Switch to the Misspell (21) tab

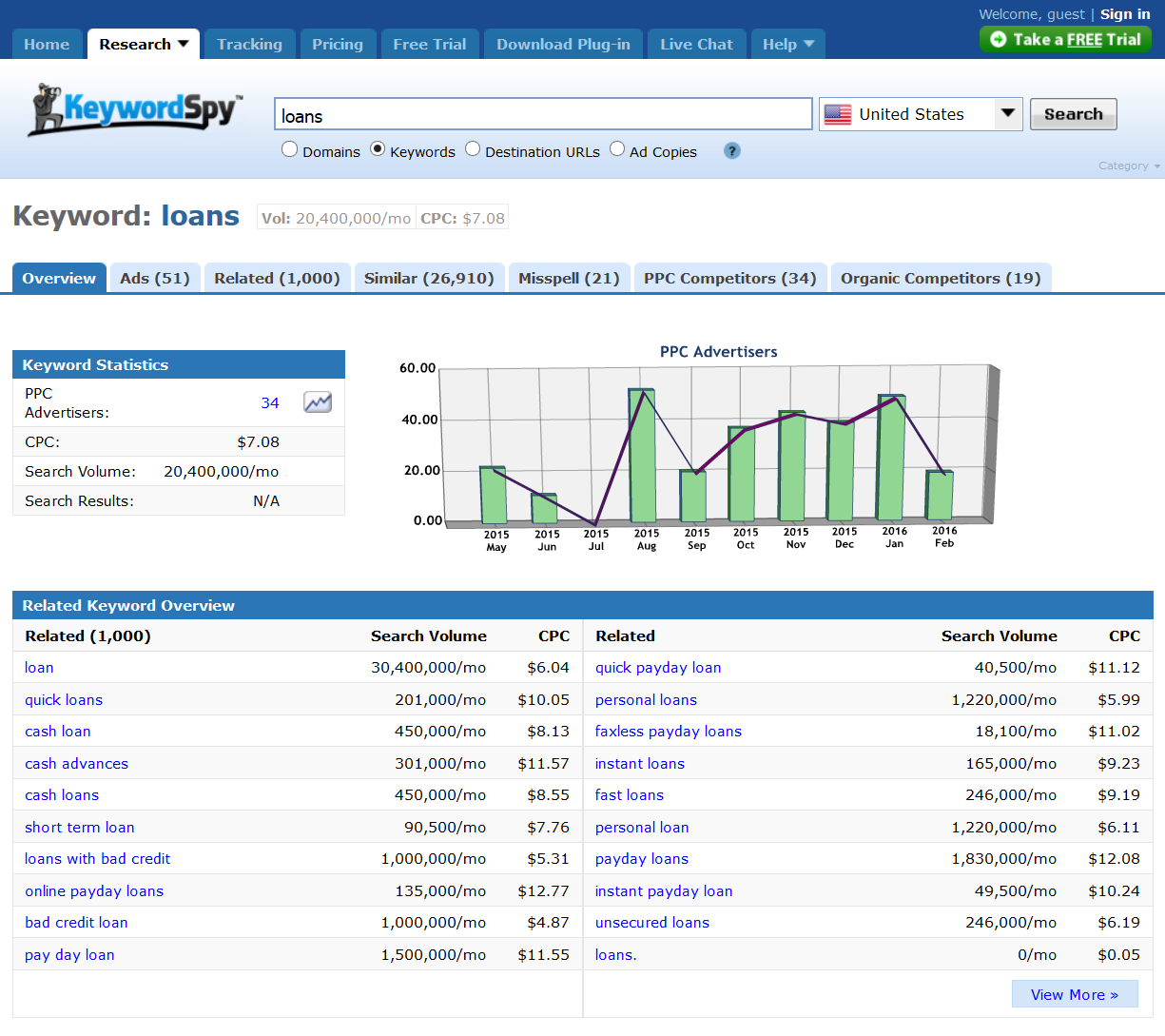tap(569, 278)
